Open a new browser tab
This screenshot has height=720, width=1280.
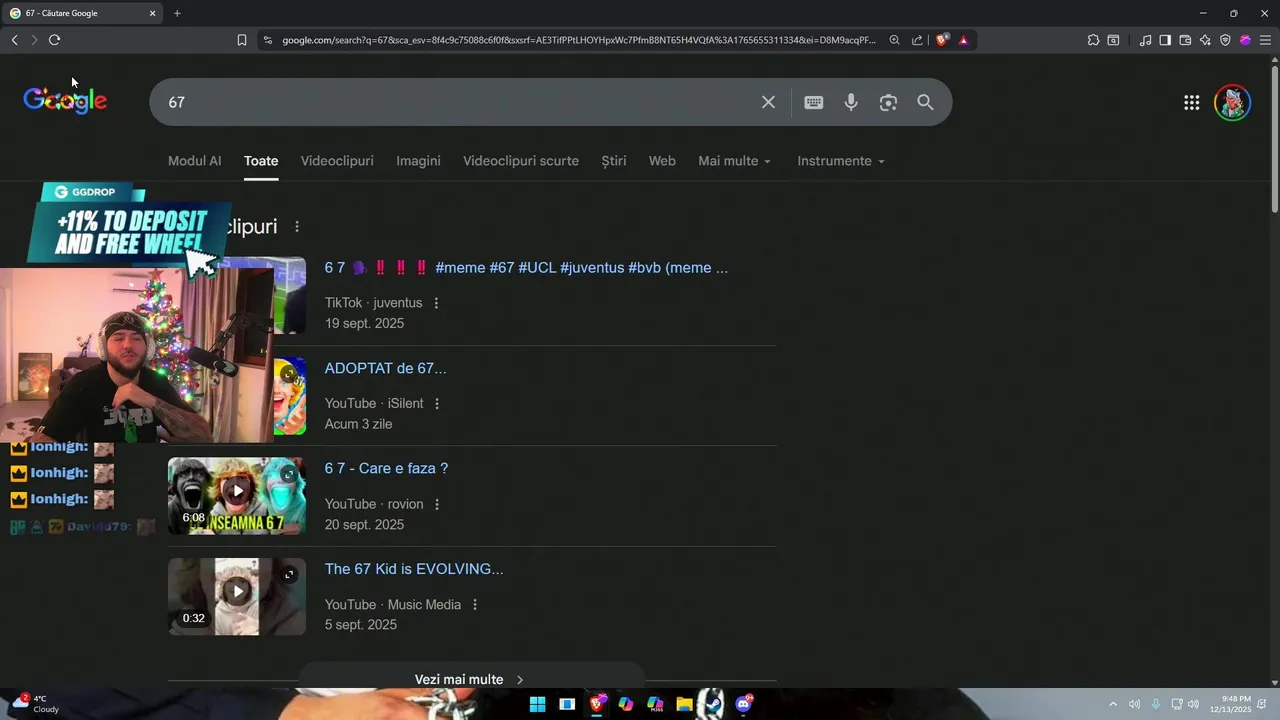177,13
